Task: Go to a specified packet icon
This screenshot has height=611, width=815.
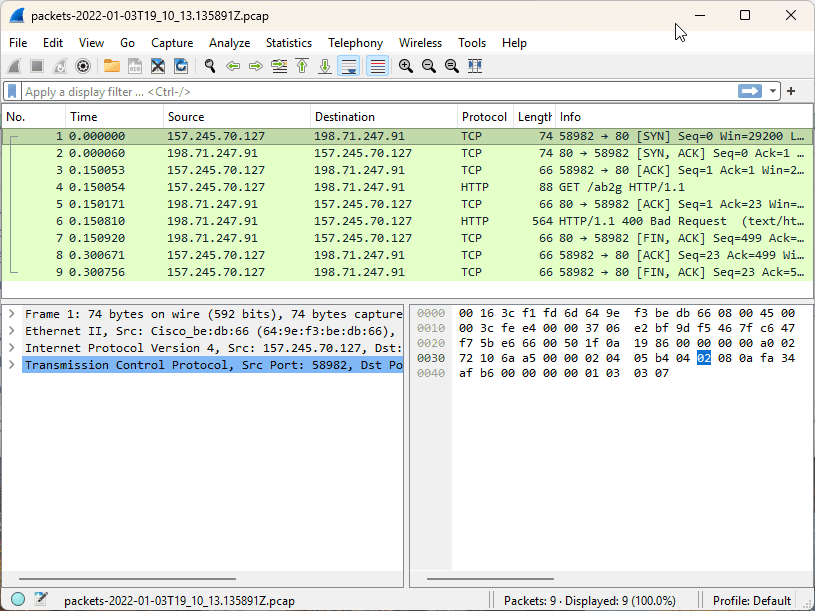Action: [279, 66]
